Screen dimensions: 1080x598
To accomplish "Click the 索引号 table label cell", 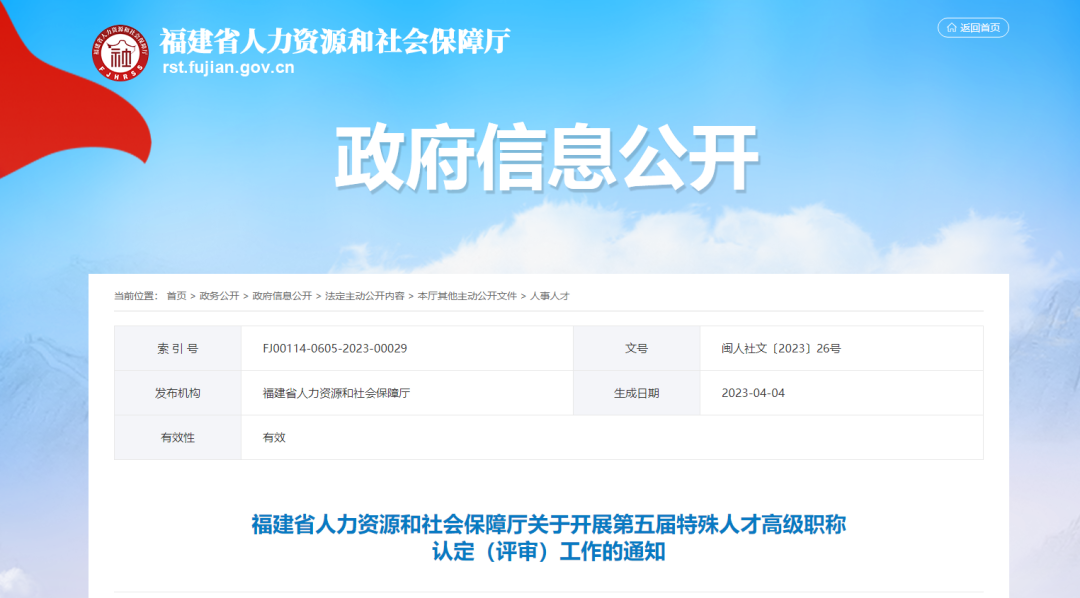I will (x=178, y=348).
